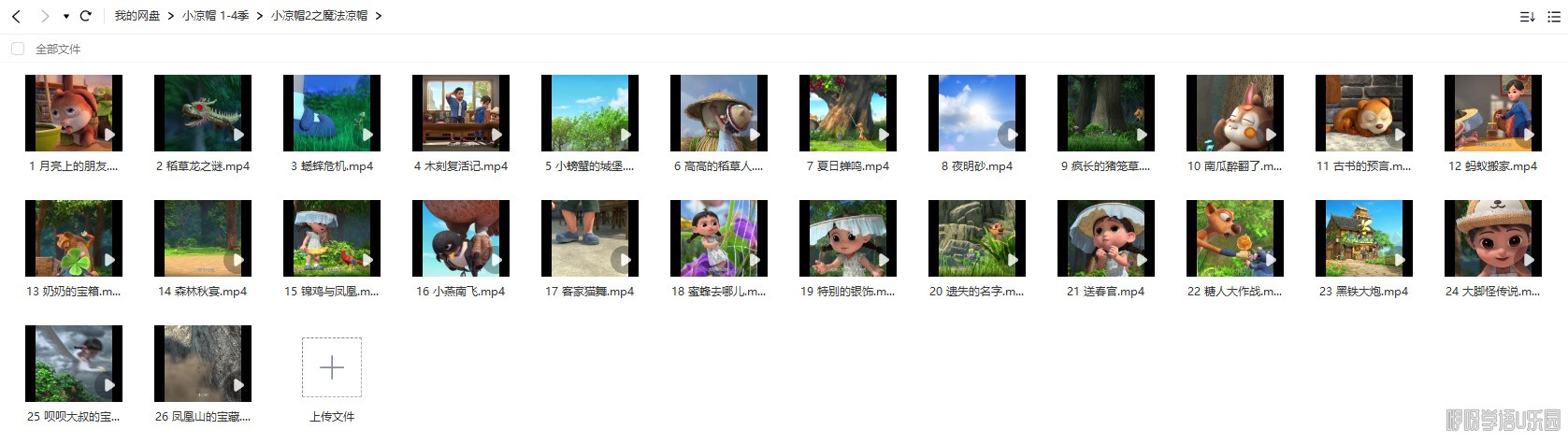Viewport: 1568px width, 444px height.
Task: Go back with the left arrow
Action: coord(16,16)
